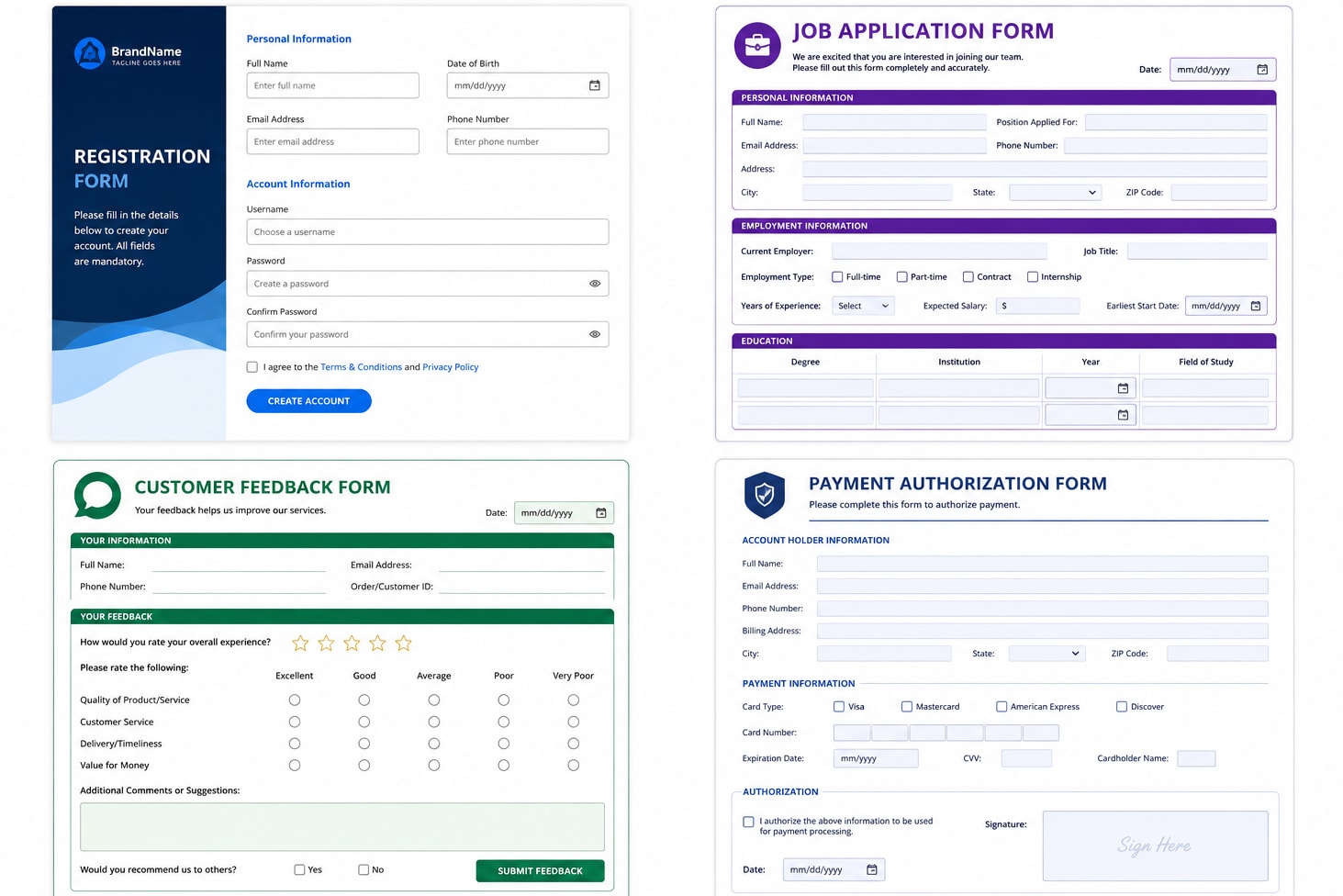Click the Billing Address field
Screen dimensions: 1343x896
point(1042,631)
